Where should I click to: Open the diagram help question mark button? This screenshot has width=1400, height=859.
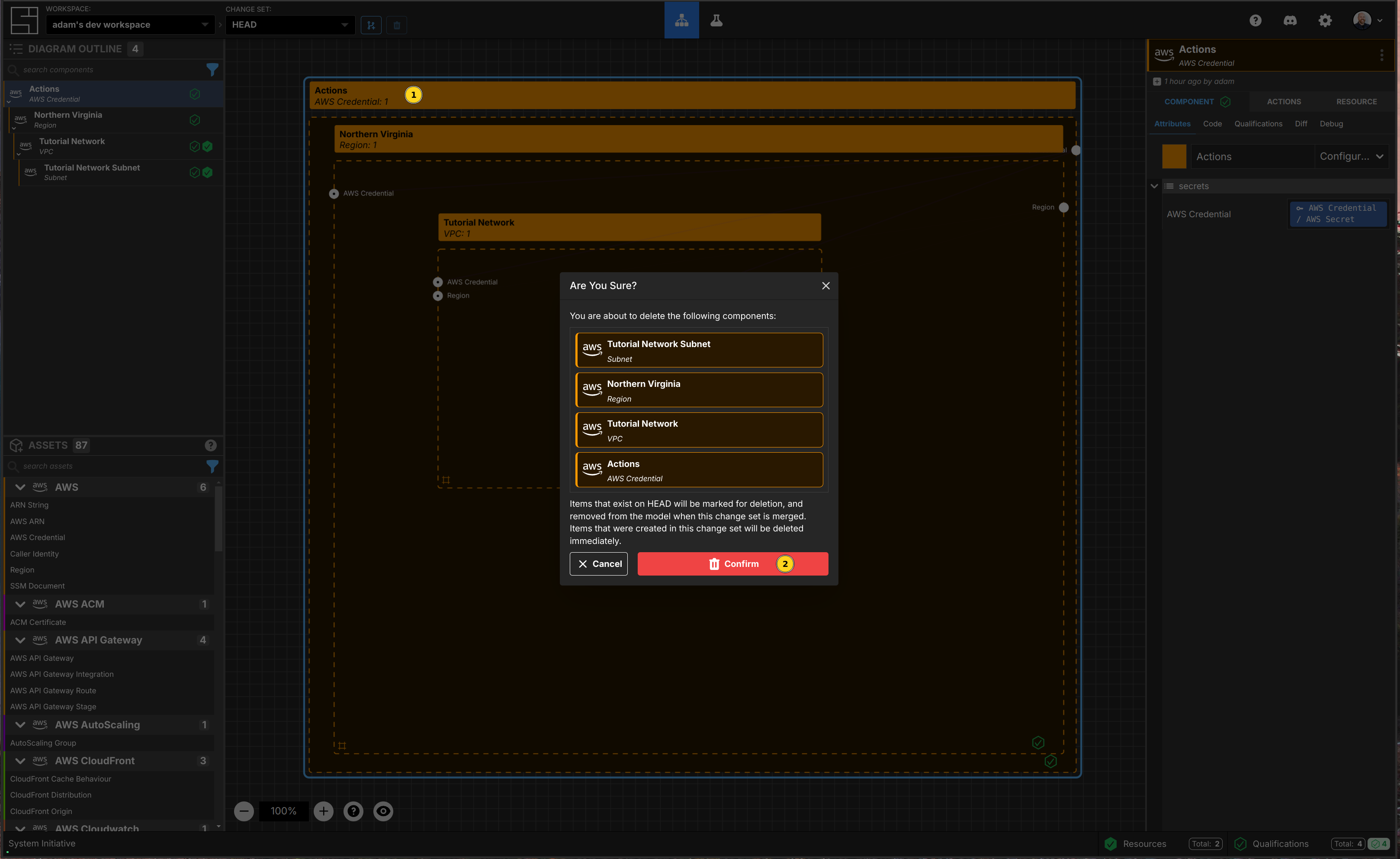tap(353, 811)
